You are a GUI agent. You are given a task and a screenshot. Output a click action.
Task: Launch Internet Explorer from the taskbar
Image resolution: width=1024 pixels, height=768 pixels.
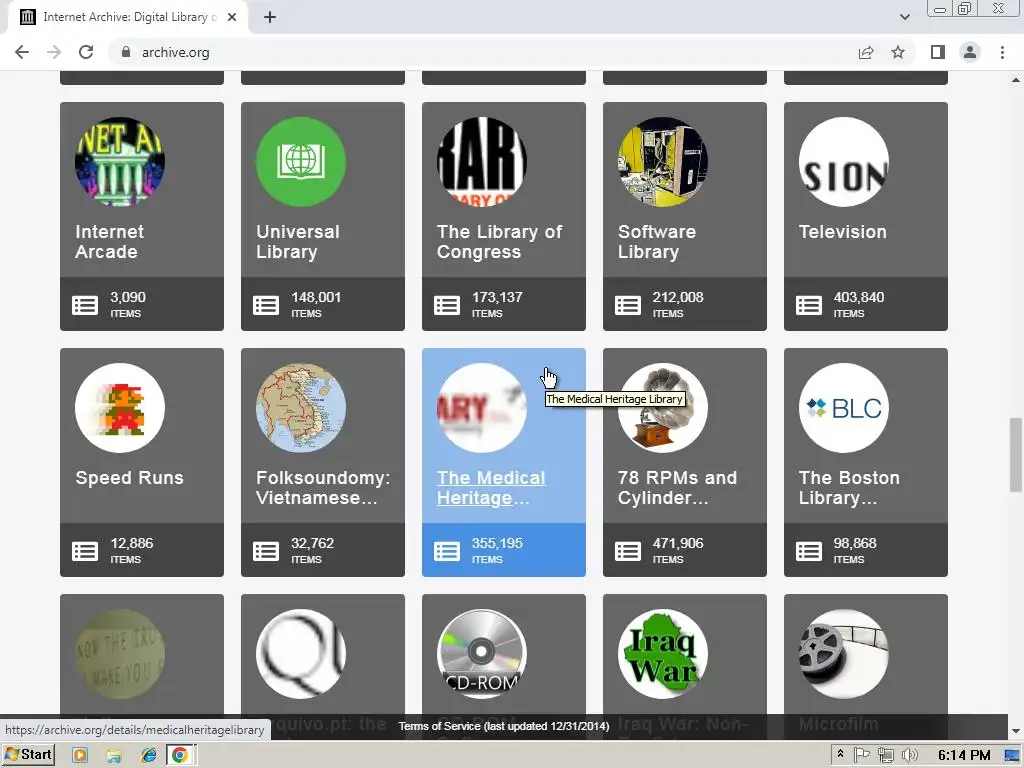(149, 756)
